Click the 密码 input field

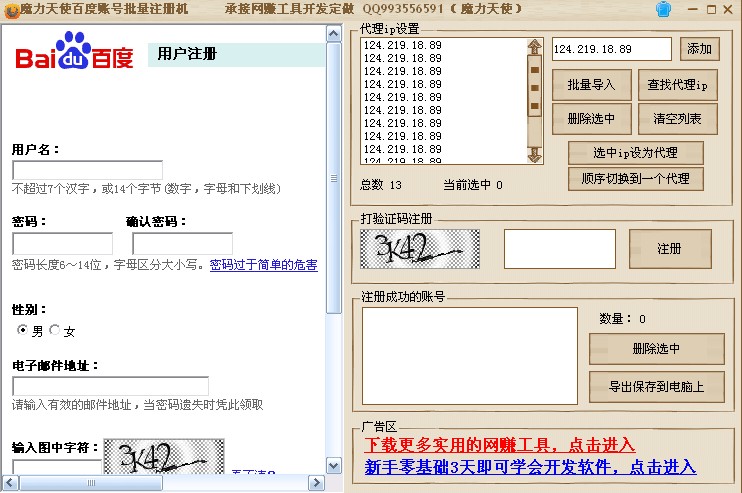point(62,243)
